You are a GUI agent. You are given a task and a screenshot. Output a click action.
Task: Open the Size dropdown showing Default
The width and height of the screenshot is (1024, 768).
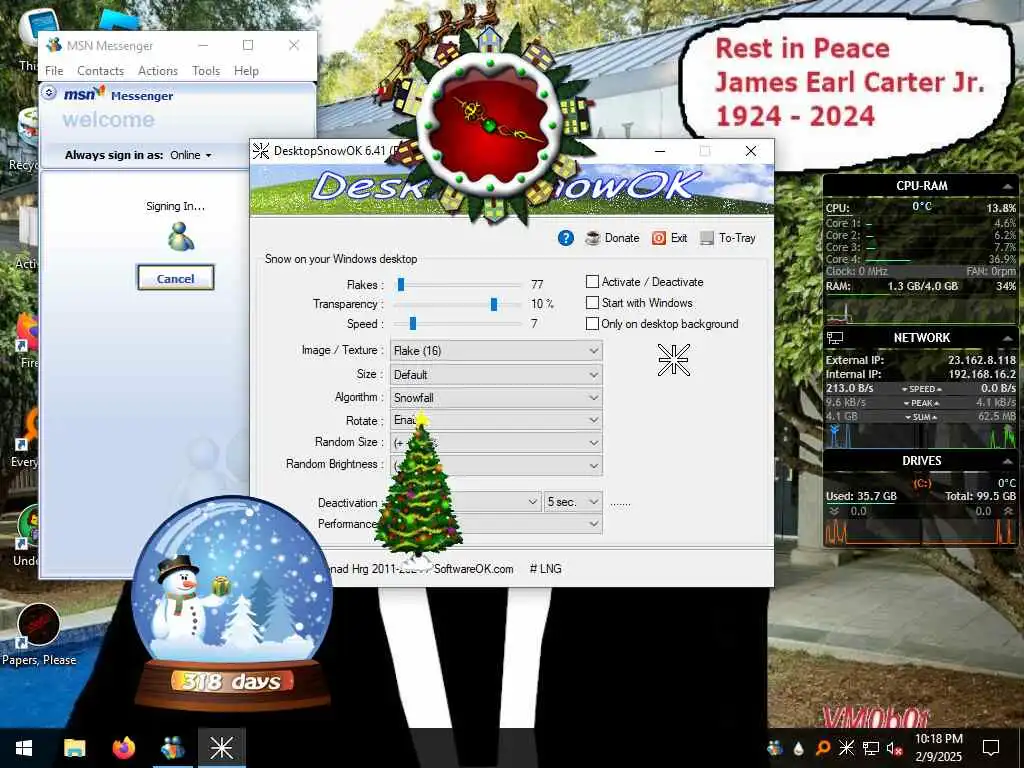click(x=496, y=374)
